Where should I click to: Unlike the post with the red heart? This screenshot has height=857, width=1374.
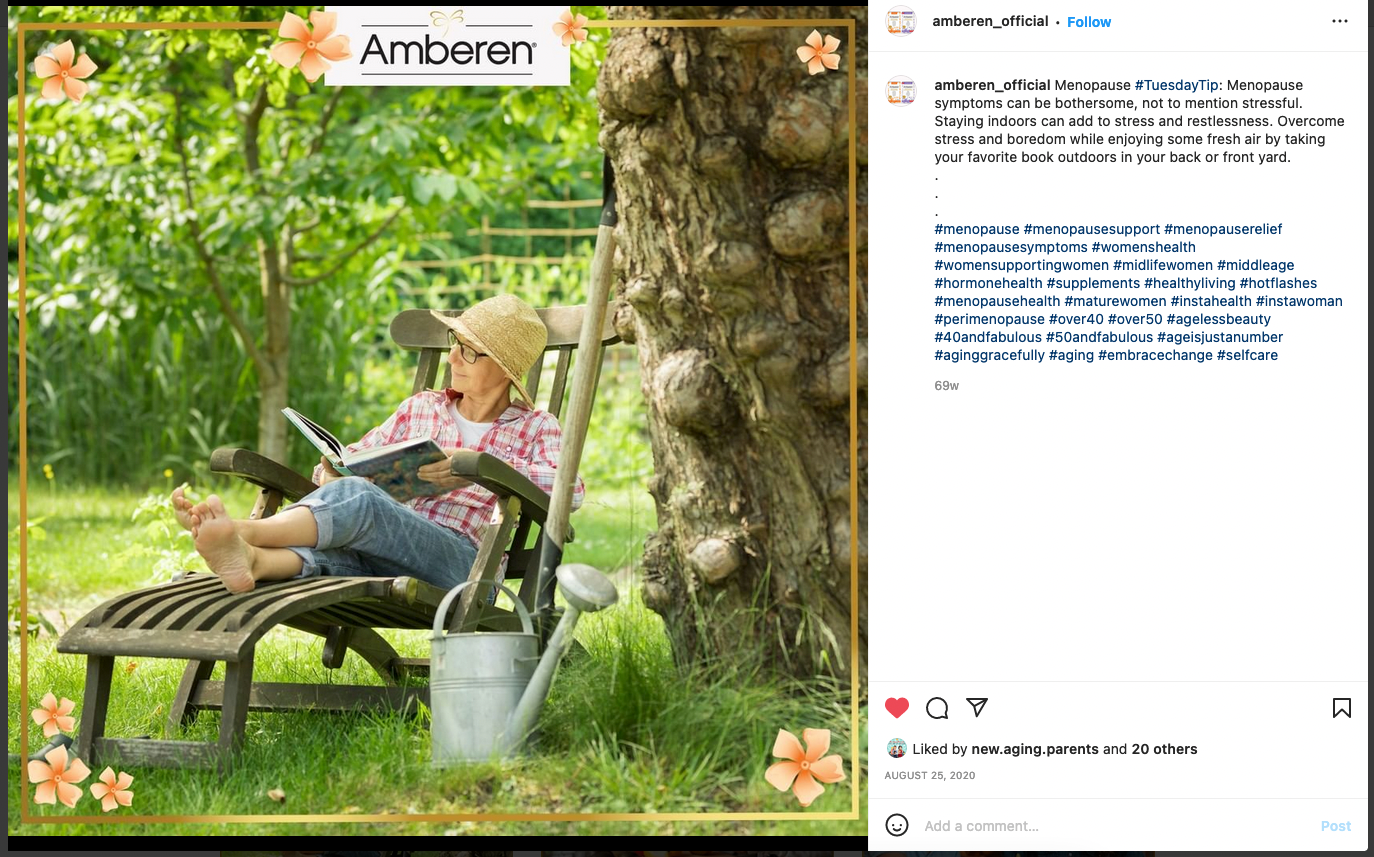(897, 708)
